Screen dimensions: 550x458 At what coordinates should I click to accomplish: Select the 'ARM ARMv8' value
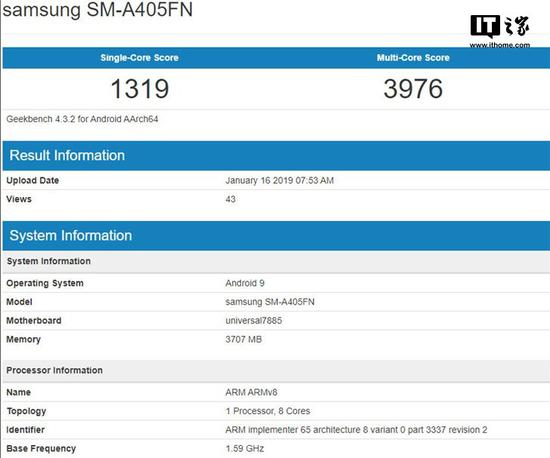click(x=251, y=392)
